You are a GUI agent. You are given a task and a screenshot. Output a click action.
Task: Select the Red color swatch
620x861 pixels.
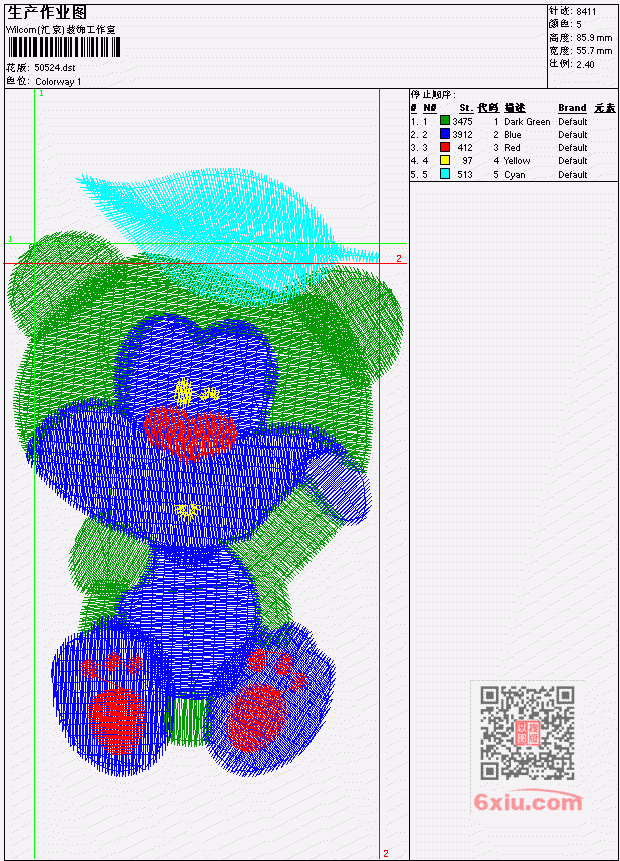445,147
